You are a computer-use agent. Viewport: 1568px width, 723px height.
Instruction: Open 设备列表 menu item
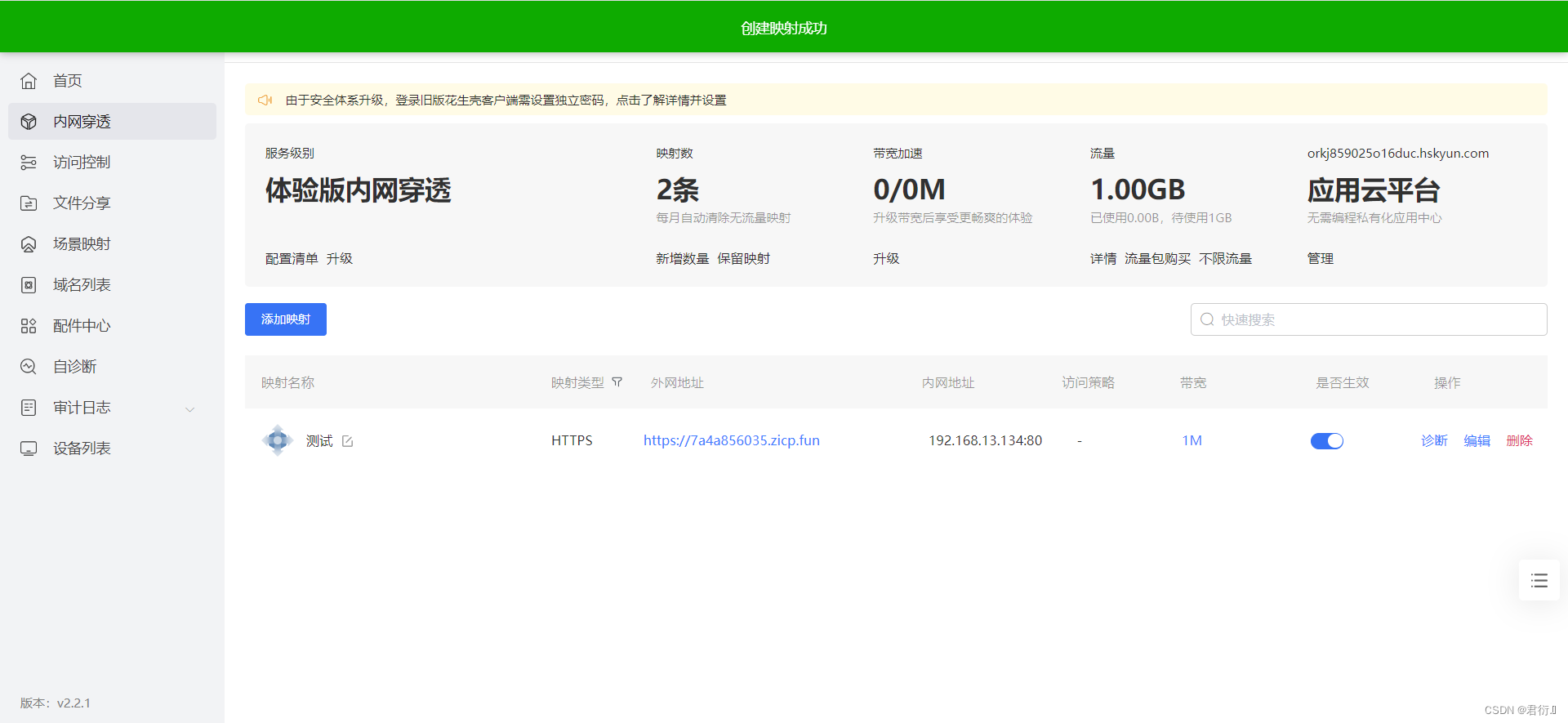pyautogui.click(x=113, y=449)
